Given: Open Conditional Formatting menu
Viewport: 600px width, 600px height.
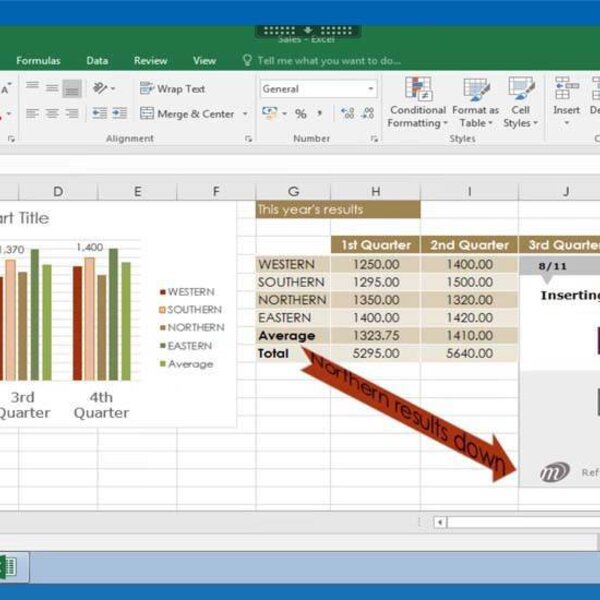Looking at the screenshot, I should point(418,103).
